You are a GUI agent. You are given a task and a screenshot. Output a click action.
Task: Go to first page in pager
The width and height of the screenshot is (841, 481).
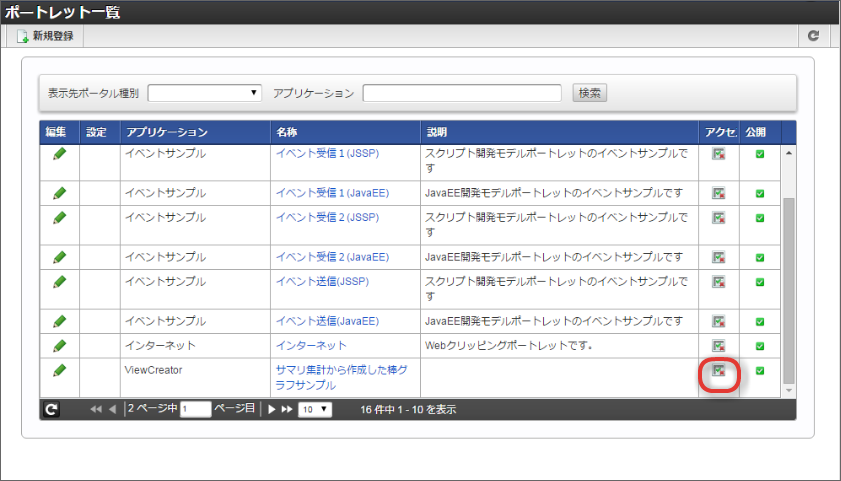tap(96, 409)
